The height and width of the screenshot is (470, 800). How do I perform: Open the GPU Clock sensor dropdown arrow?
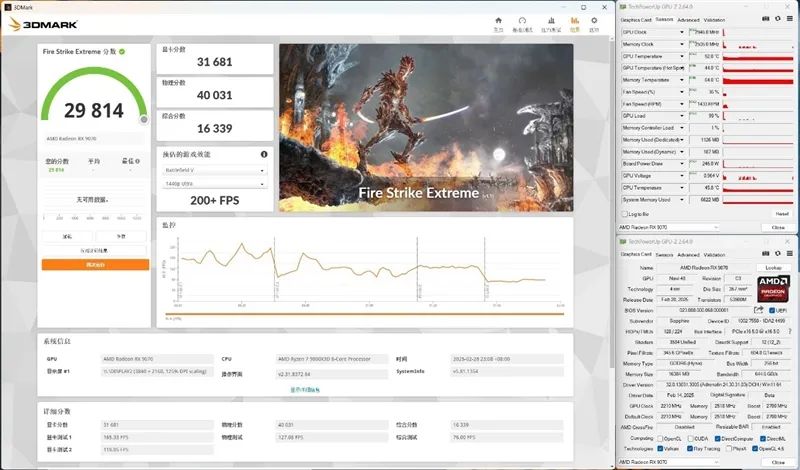coord(682,32)
